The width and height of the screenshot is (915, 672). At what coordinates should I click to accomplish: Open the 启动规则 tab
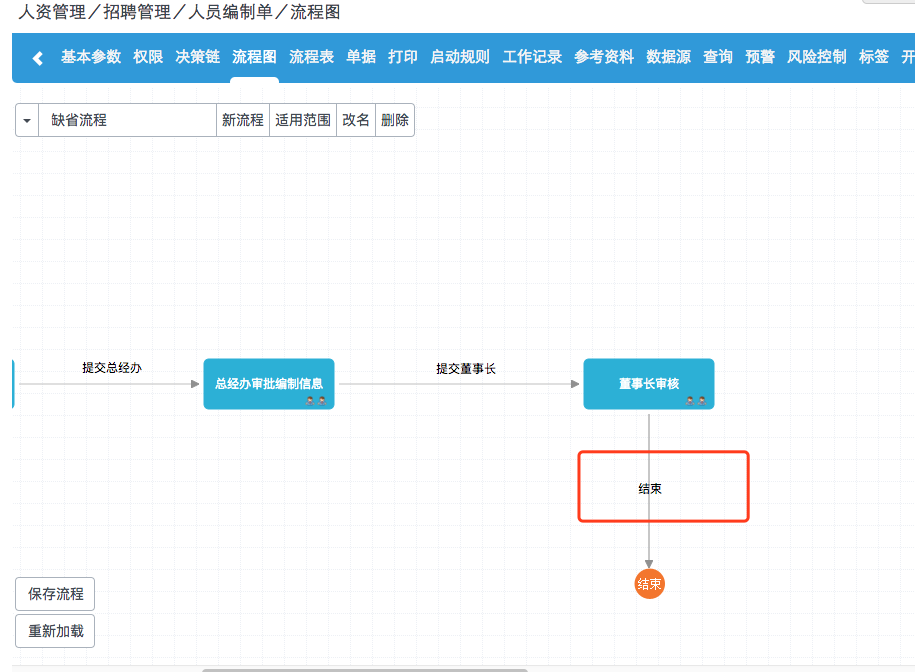[x=460, y=57]
